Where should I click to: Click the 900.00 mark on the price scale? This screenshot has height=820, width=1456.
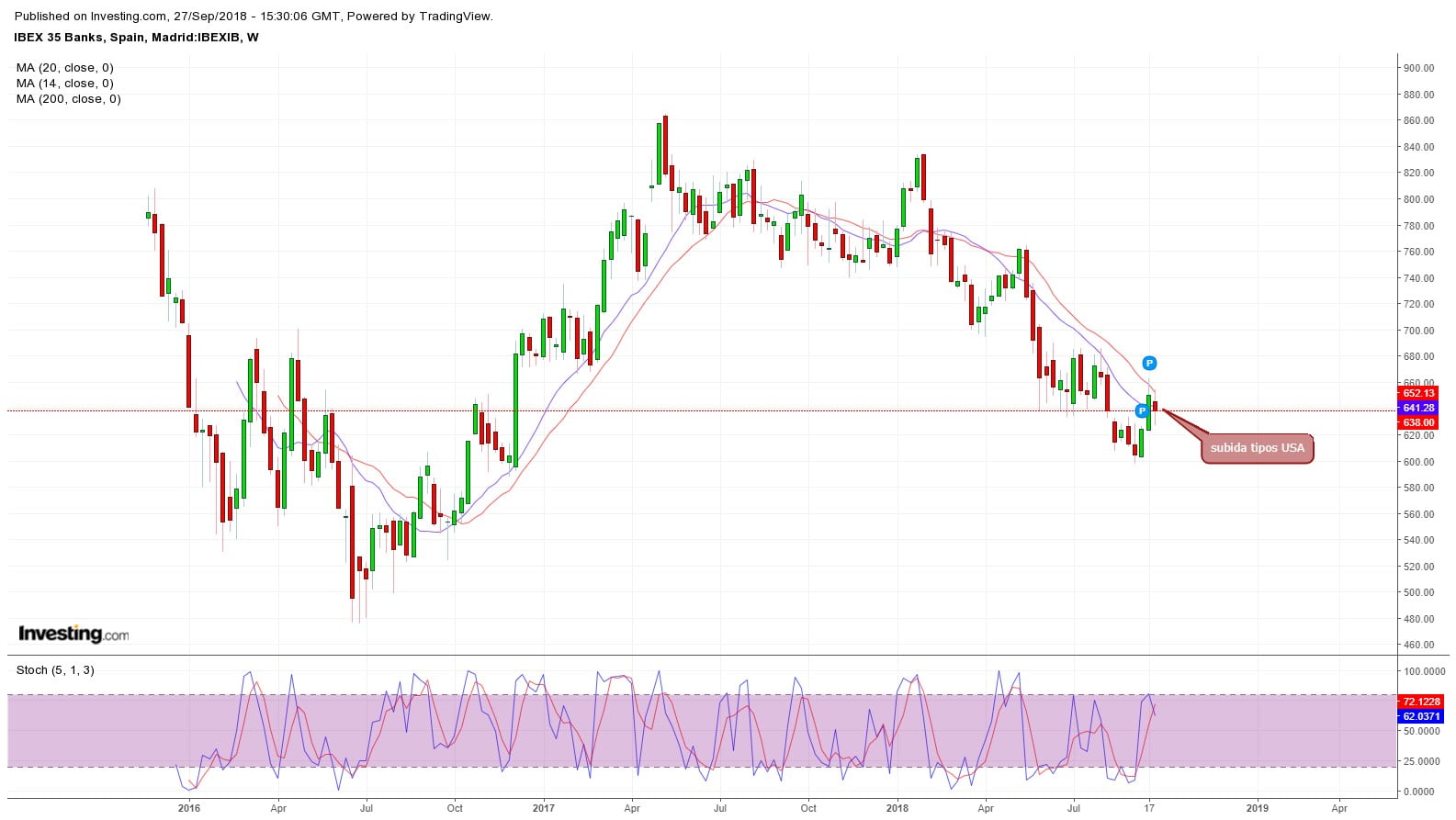coord(1418,68)
